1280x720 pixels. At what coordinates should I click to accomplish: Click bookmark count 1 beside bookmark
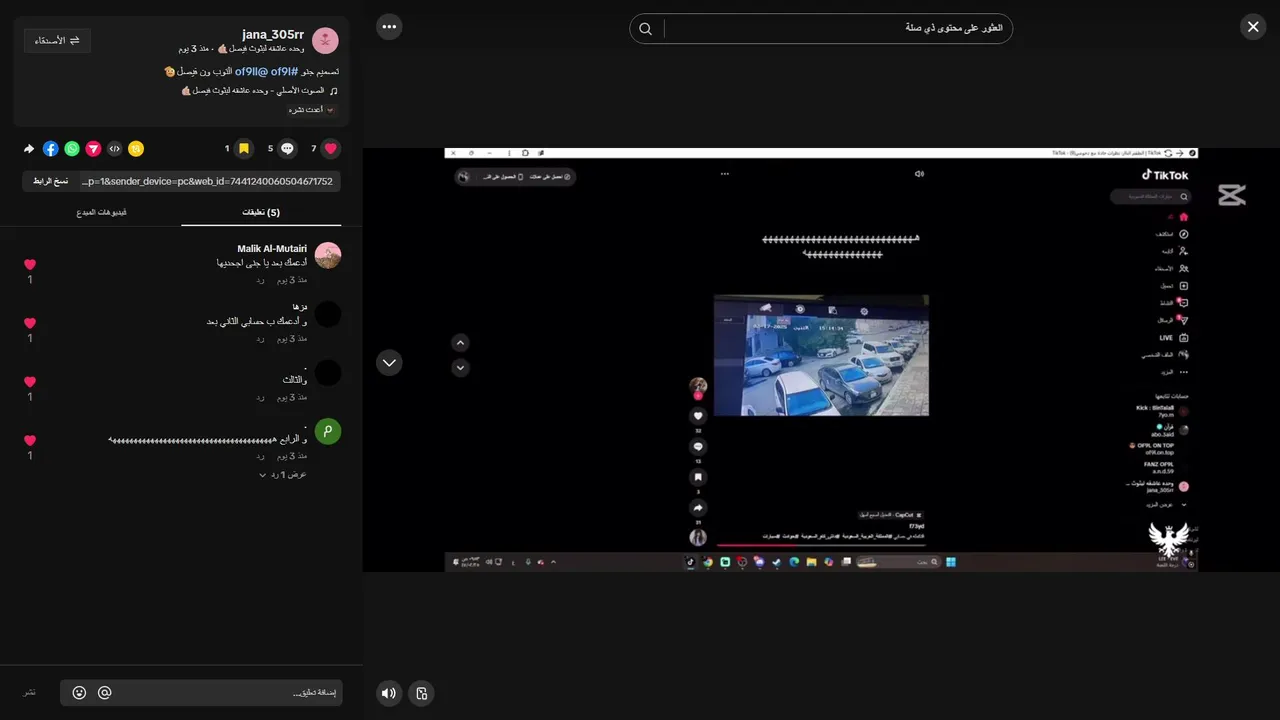tap(227, 149)
